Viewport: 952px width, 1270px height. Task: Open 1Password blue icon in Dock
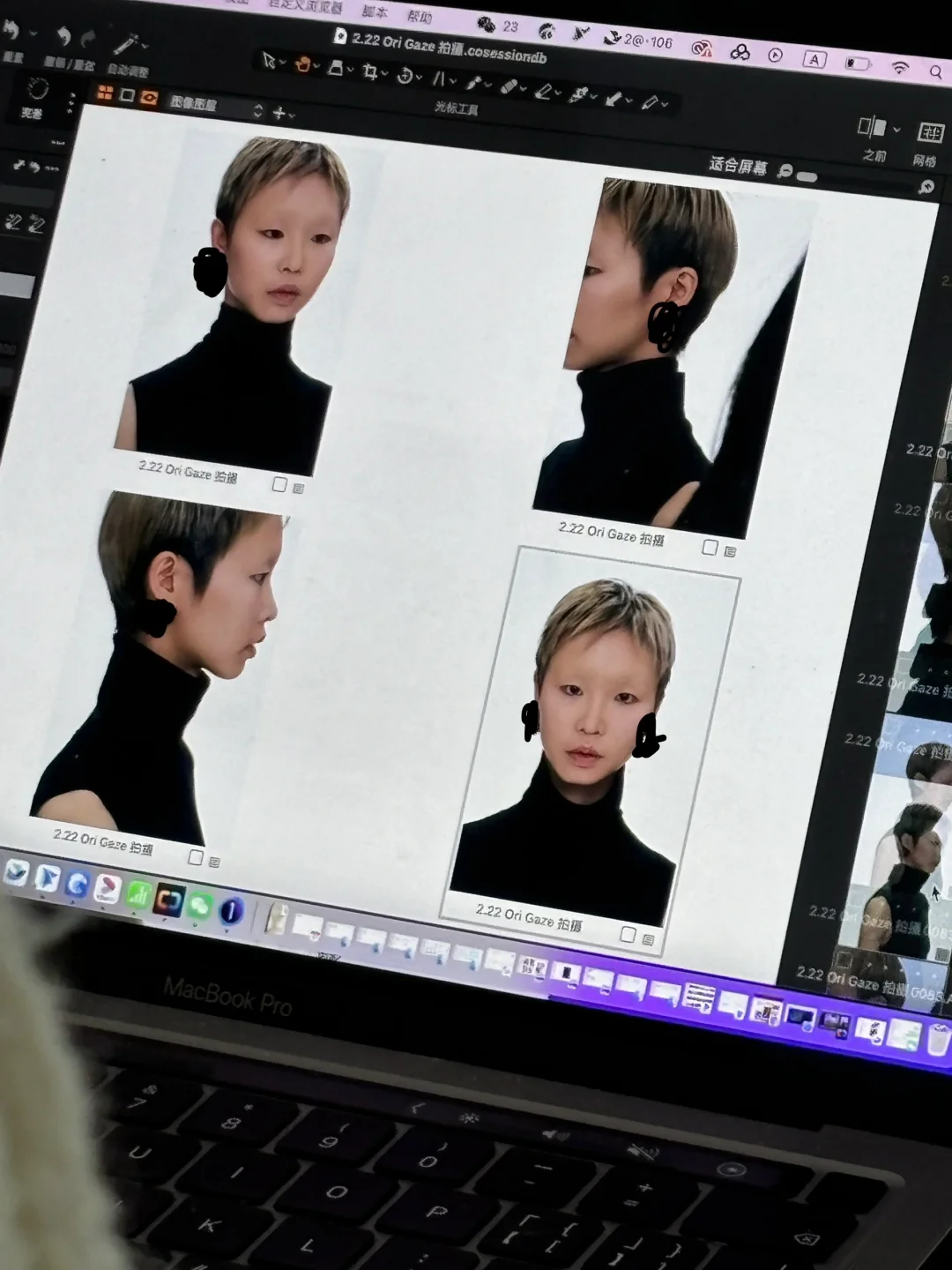click(x=231, y=910)
